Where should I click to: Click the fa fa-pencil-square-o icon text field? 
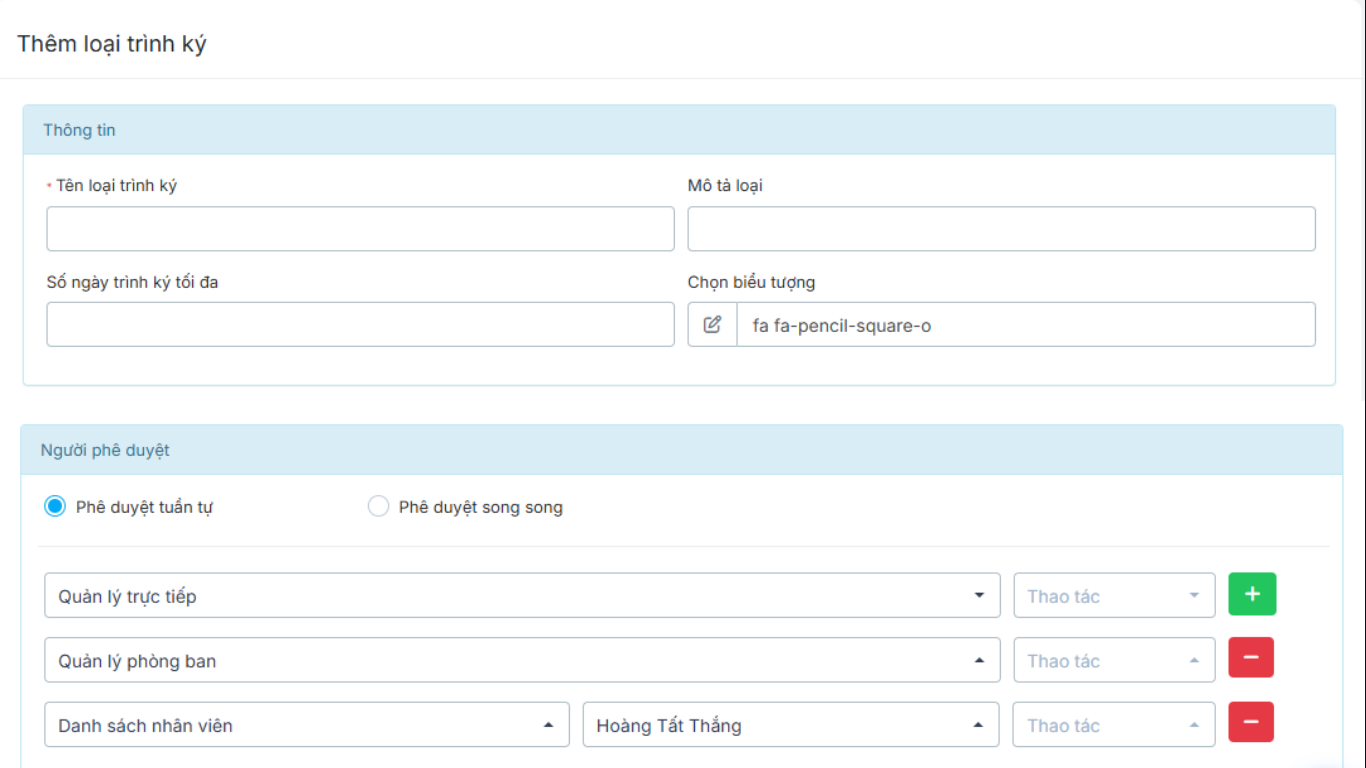[1025, 325]
